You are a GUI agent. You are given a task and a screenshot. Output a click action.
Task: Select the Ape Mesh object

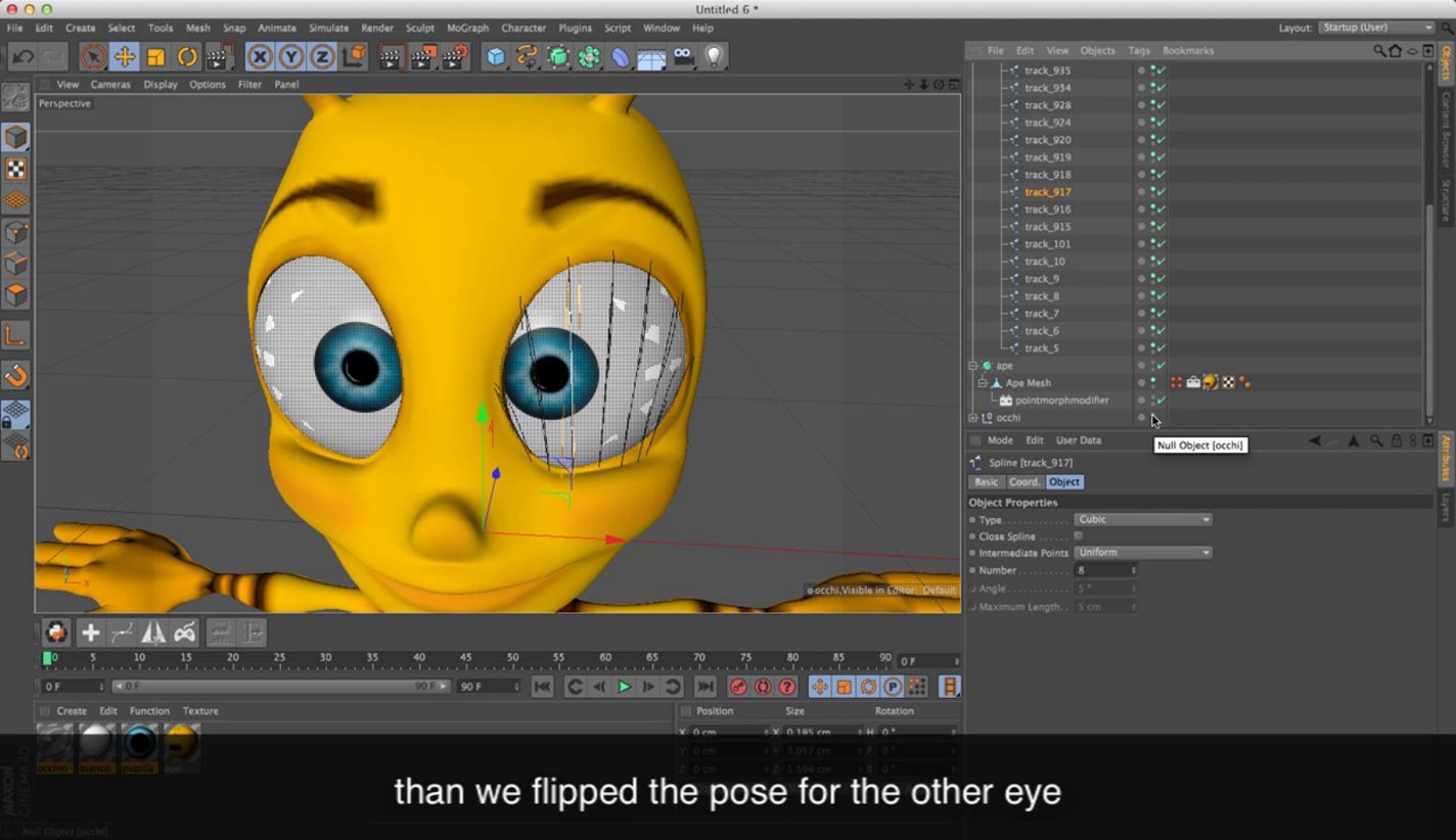pos(1028,383)
